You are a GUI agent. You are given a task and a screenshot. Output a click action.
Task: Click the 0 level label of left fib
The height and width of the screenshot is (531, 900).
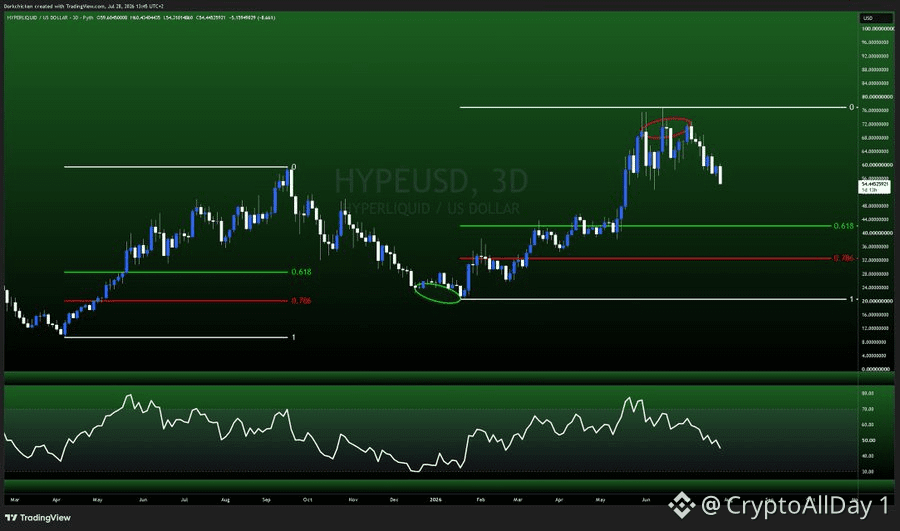tap(294, 167)
